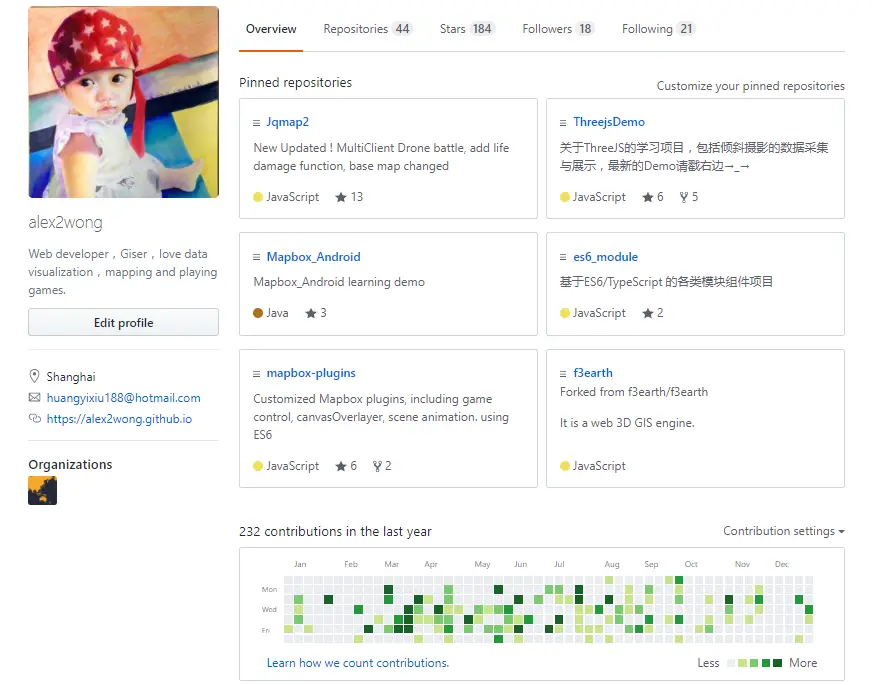Open the mapbox-plugins repository link
The height and width of the screenshot is (685, 881).
tap(311, 373)
